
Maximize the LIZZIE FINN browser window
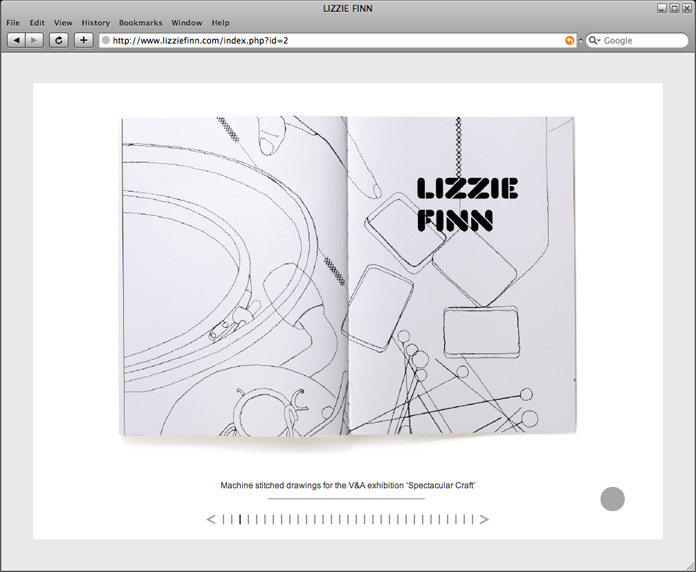click(x=674, y=8)
